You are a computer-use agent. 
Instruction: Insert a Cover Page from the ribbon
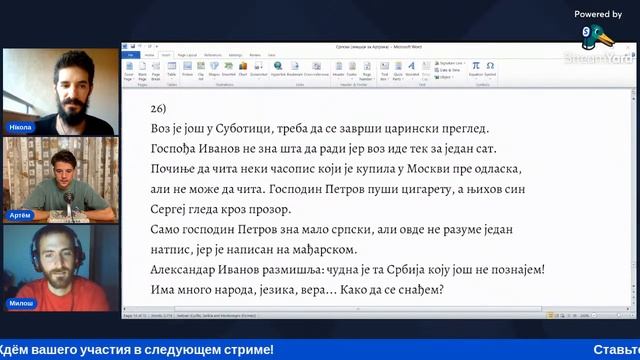129,71
